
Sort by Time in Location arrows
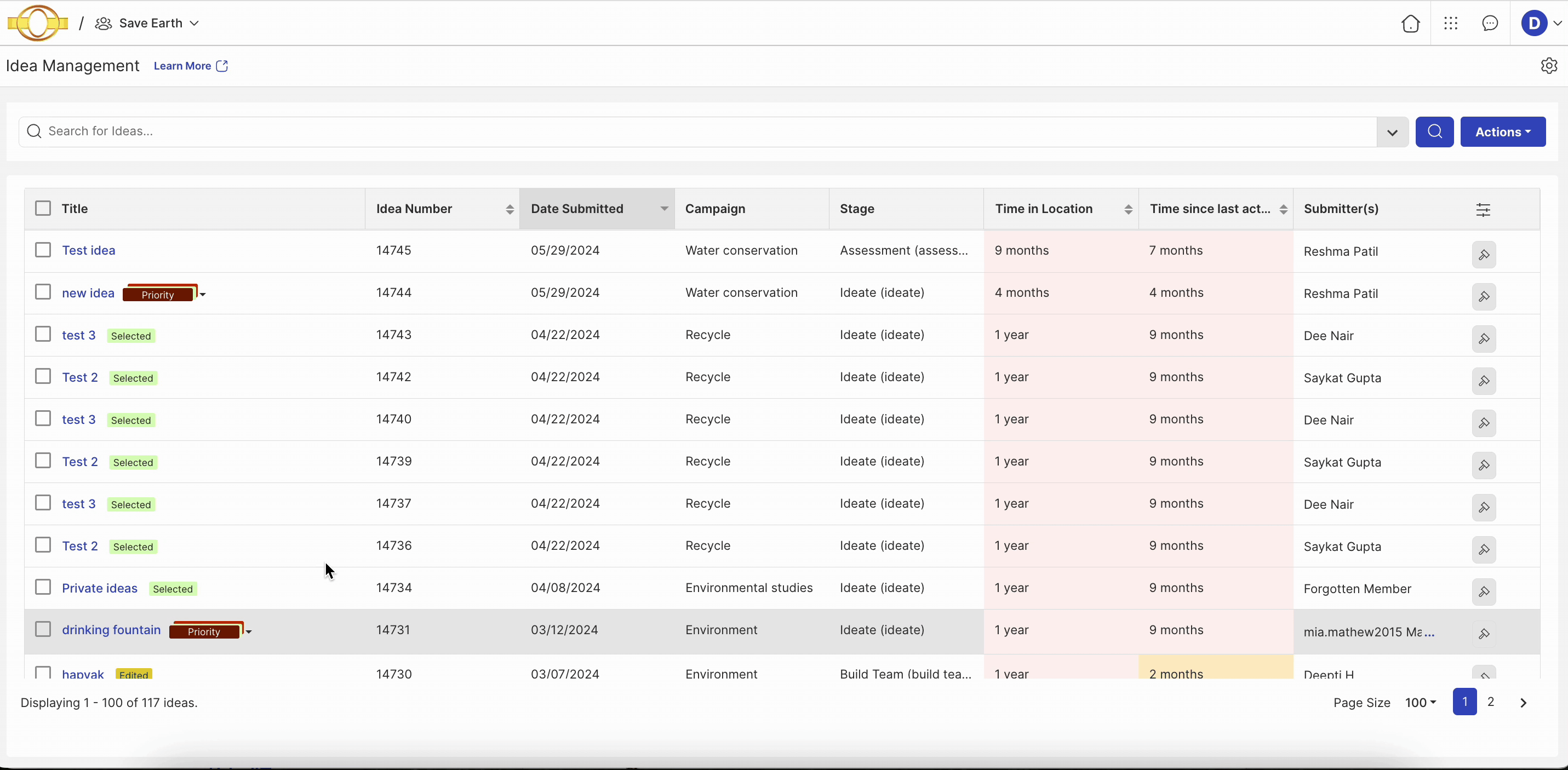(x=1128, y=209)
